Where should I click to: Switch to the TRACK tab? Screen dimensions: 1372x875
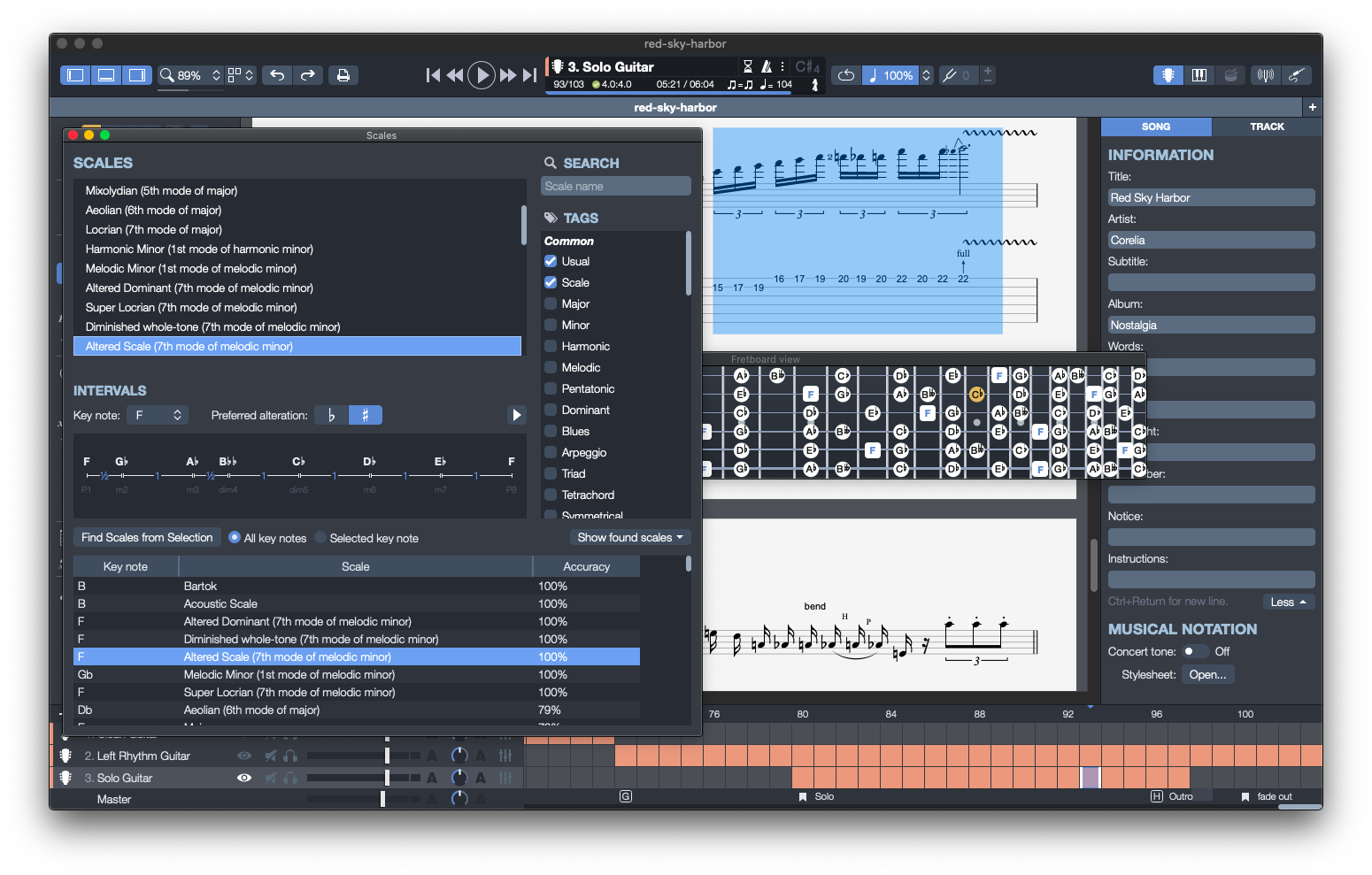tap(1266, 127)
